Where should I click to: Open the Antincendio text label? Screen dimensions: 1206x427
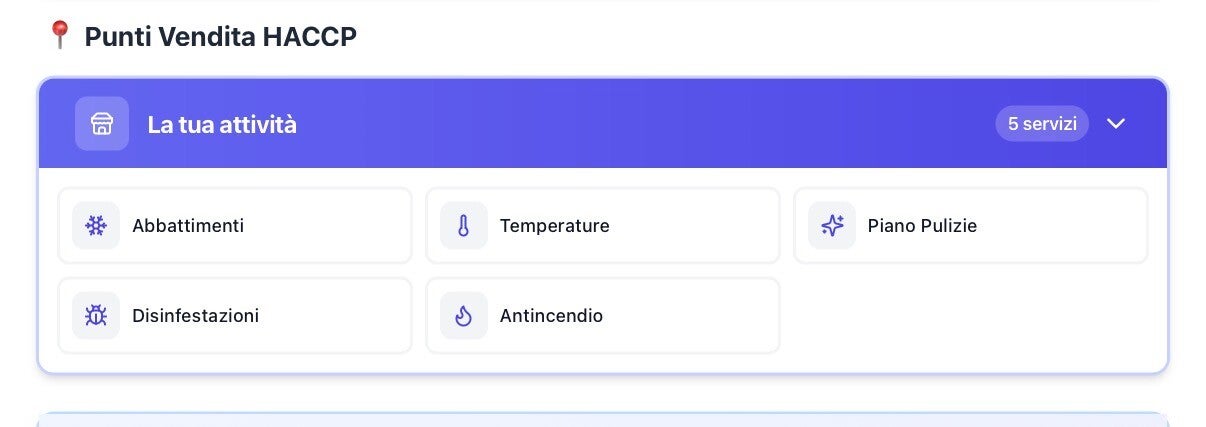pyautogui.click(x=551, y=316)
